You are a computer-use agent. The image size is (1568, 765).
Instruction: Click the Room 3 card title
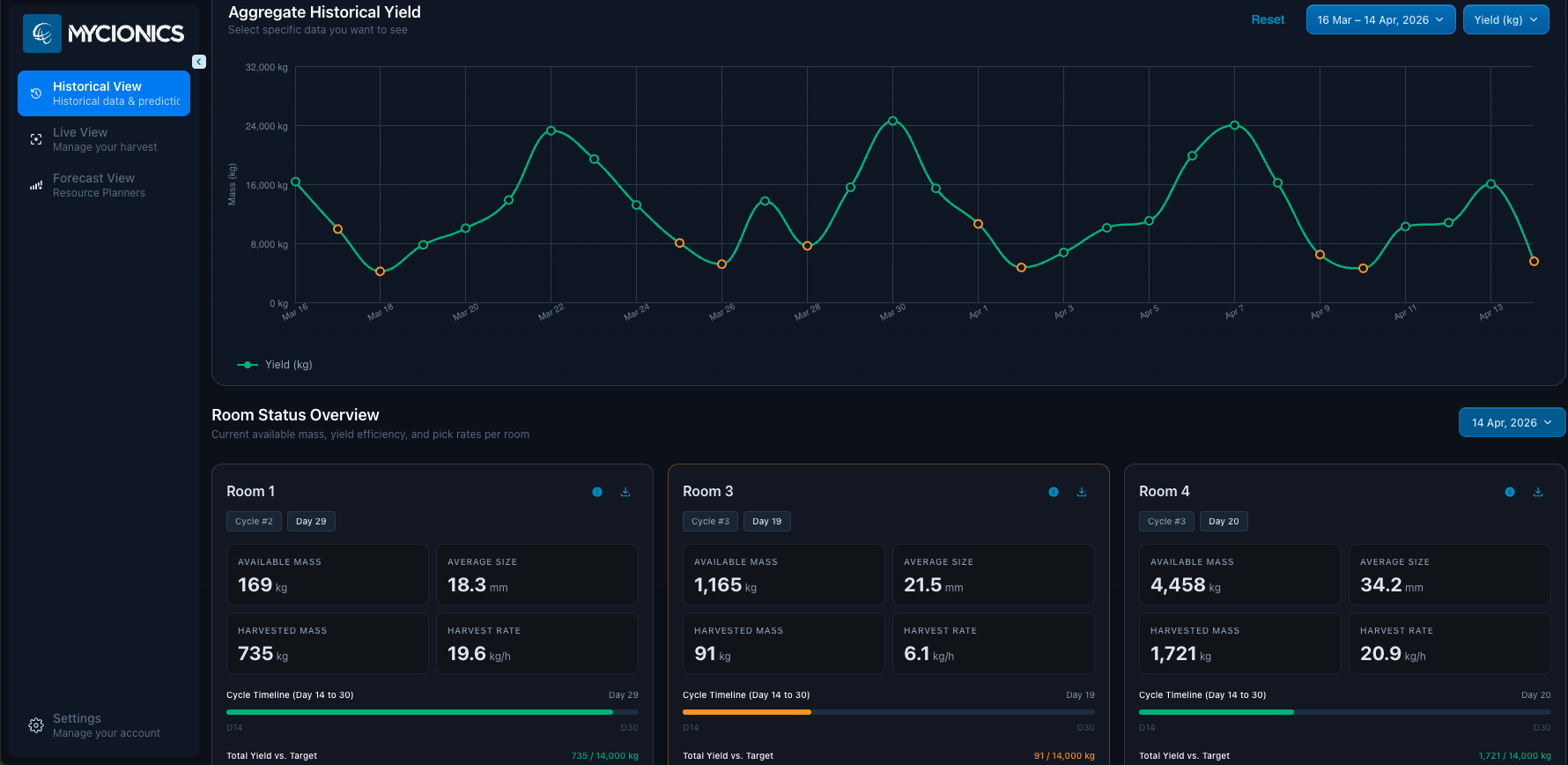707,492
